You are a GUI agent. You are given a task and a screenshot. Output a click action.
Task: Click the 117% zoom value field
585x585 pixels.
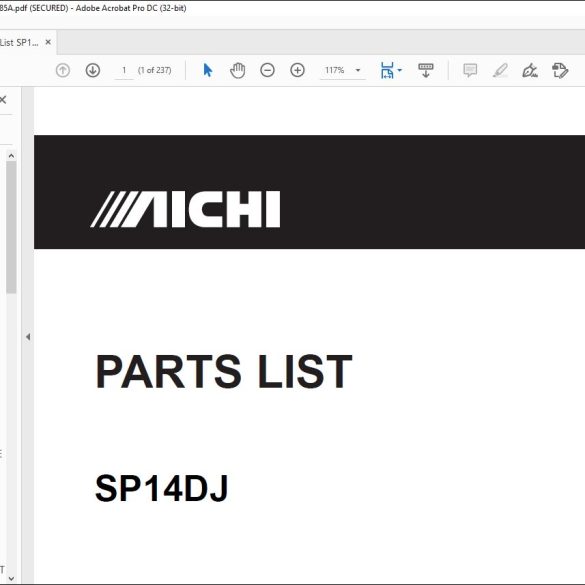coord(335,70)
